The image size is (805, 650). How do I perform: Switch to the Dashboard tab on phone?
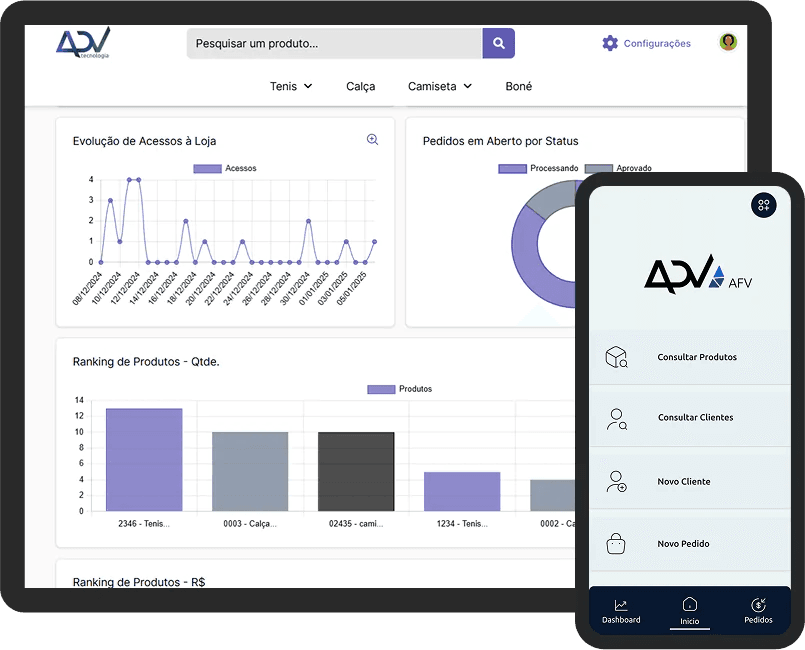tap(621, 611)
